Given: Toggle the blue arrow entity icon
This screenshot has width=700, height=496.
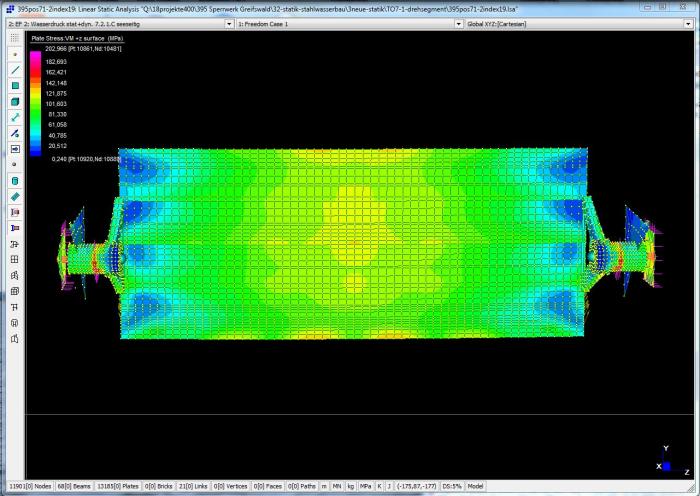Looking at the screenshot, I should coord(15,149).
